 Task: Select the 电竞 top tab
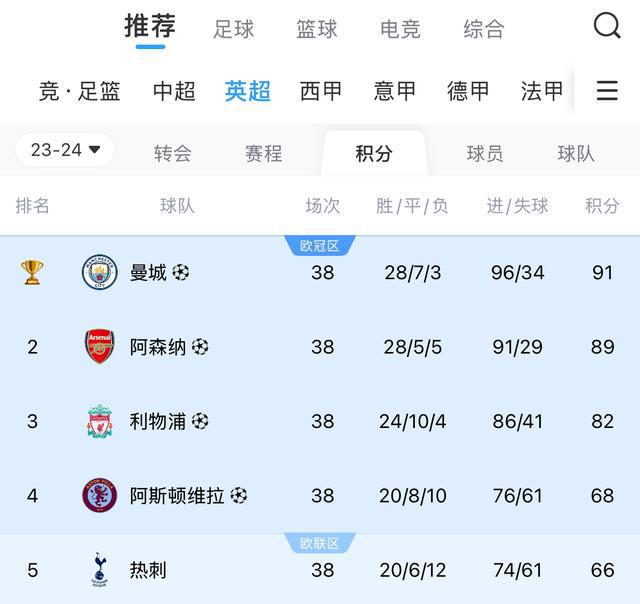click(x=400, y=29)
